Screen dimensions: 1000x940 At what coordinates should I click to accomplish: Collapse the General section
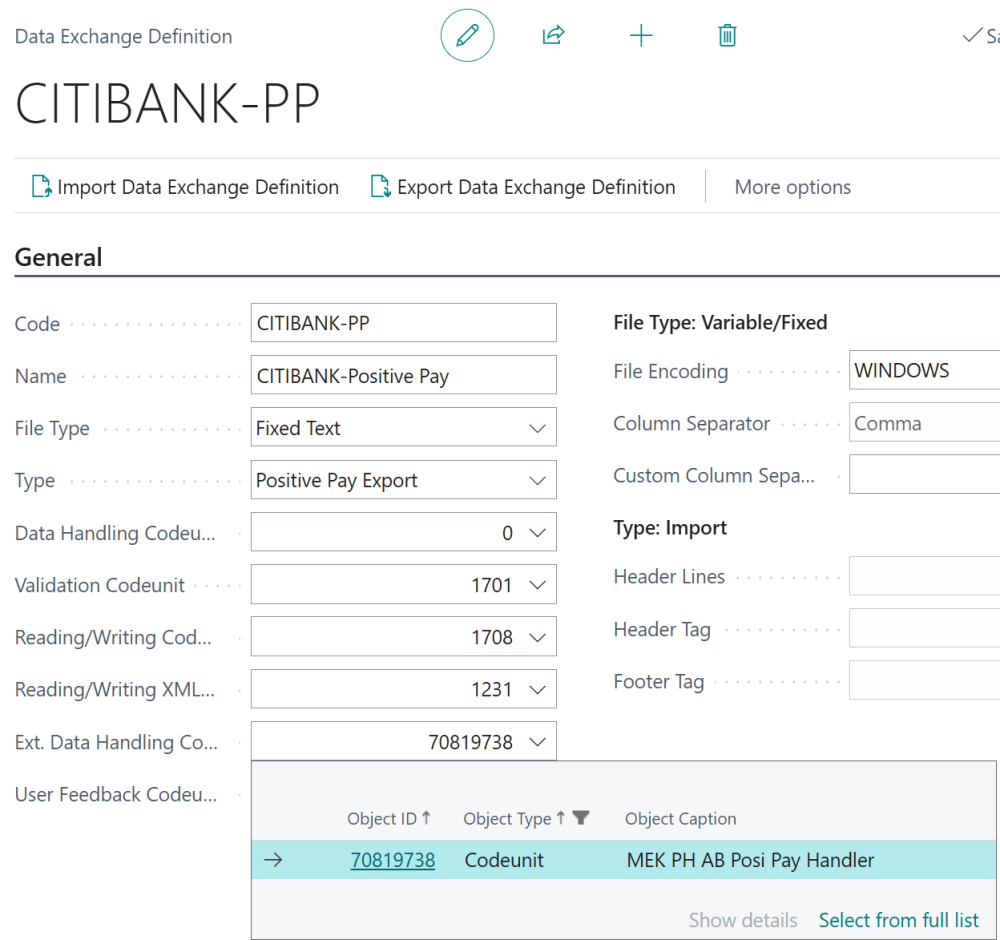[x=58, y=257]
